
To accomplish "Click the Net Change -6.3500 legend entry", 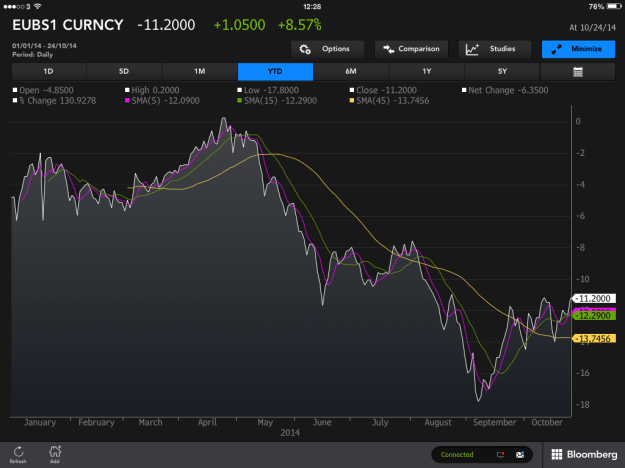I will (x=505, y=90).
